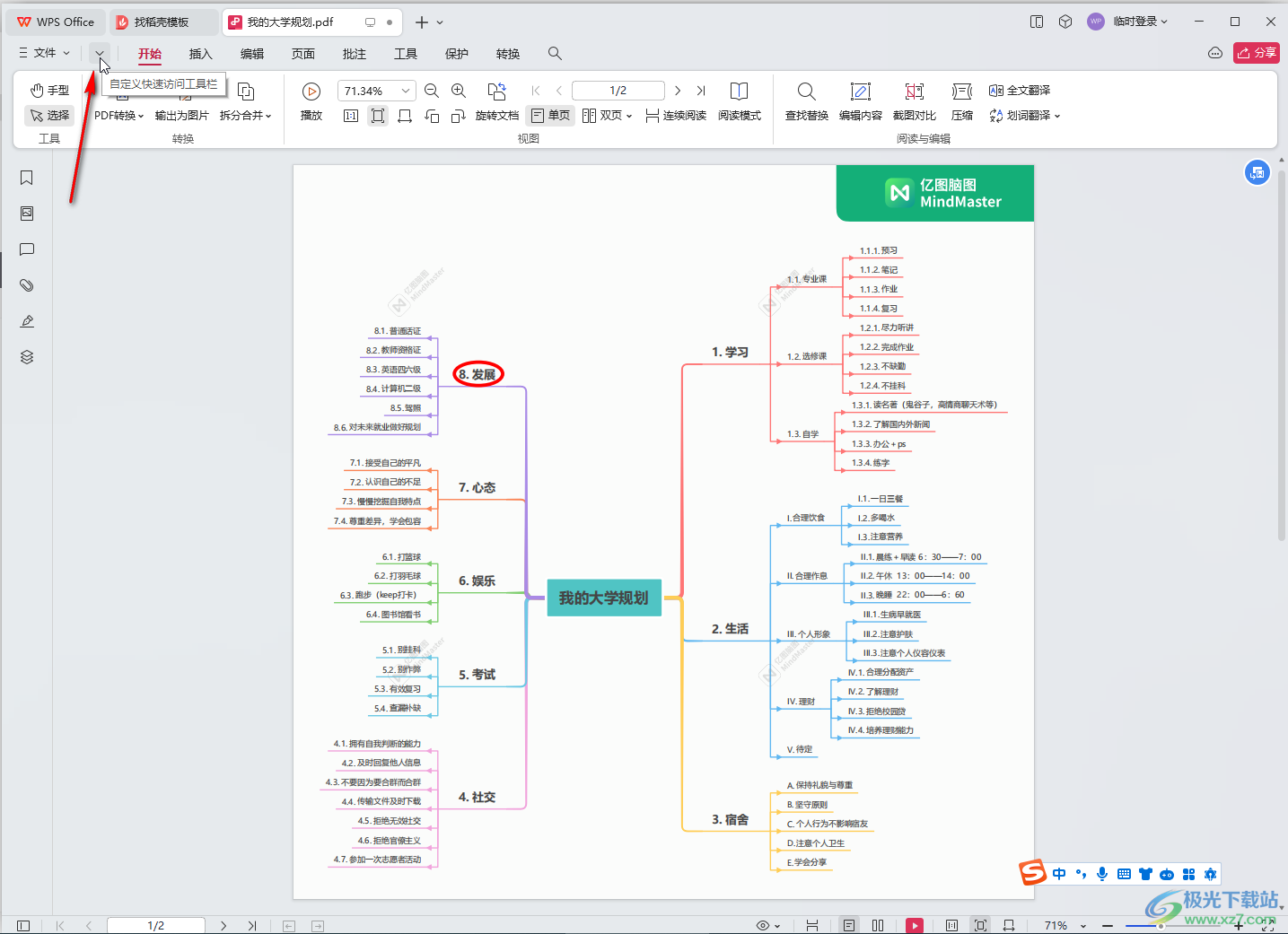Add a new tab with plus button

pos(421,22)
